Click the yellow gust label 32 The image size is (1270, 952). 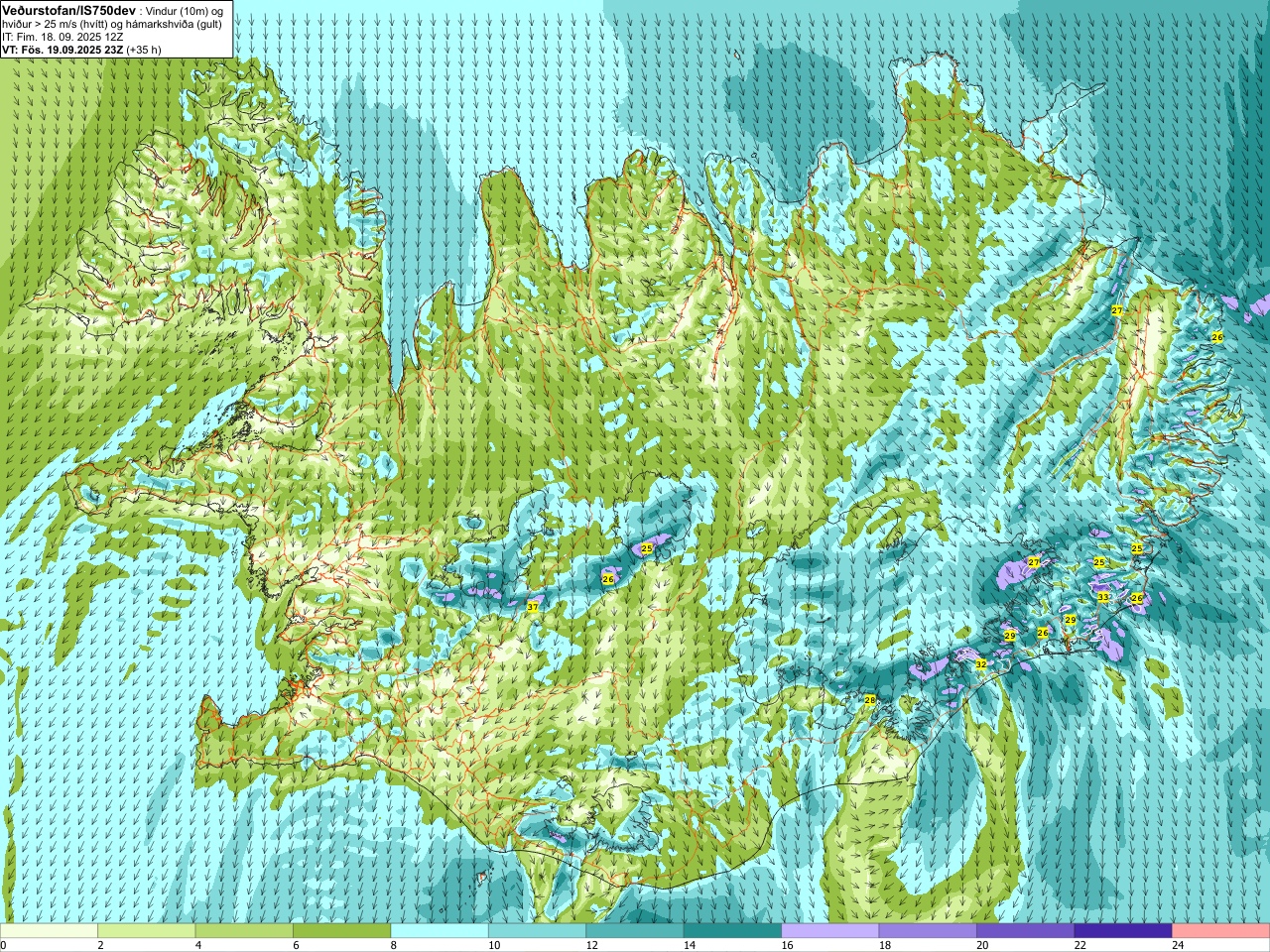(x=980, y=664)
